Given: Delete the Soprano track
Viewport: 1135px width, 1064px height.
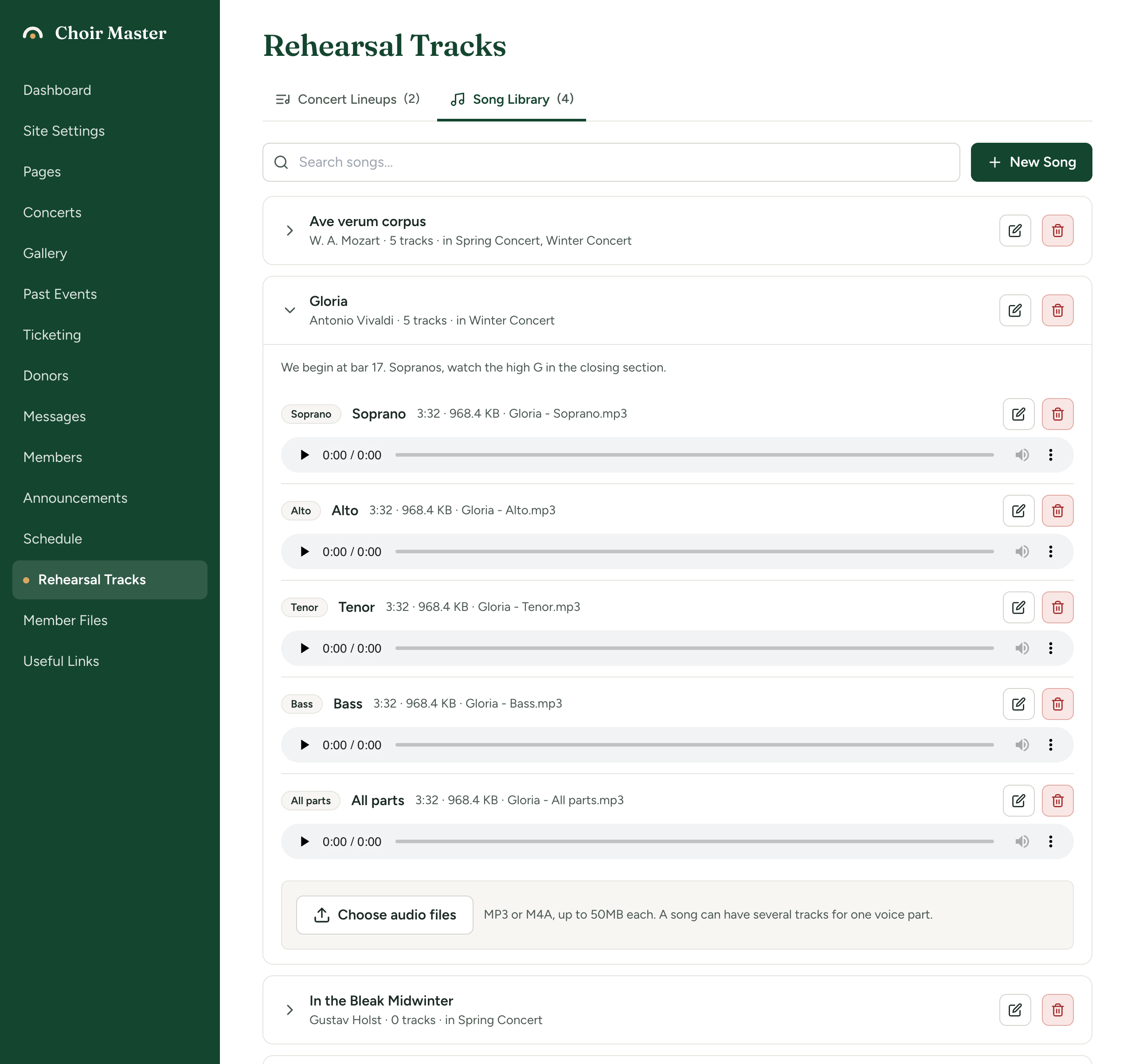Looking at the screenshot, I should click(x=1057, y=414).
